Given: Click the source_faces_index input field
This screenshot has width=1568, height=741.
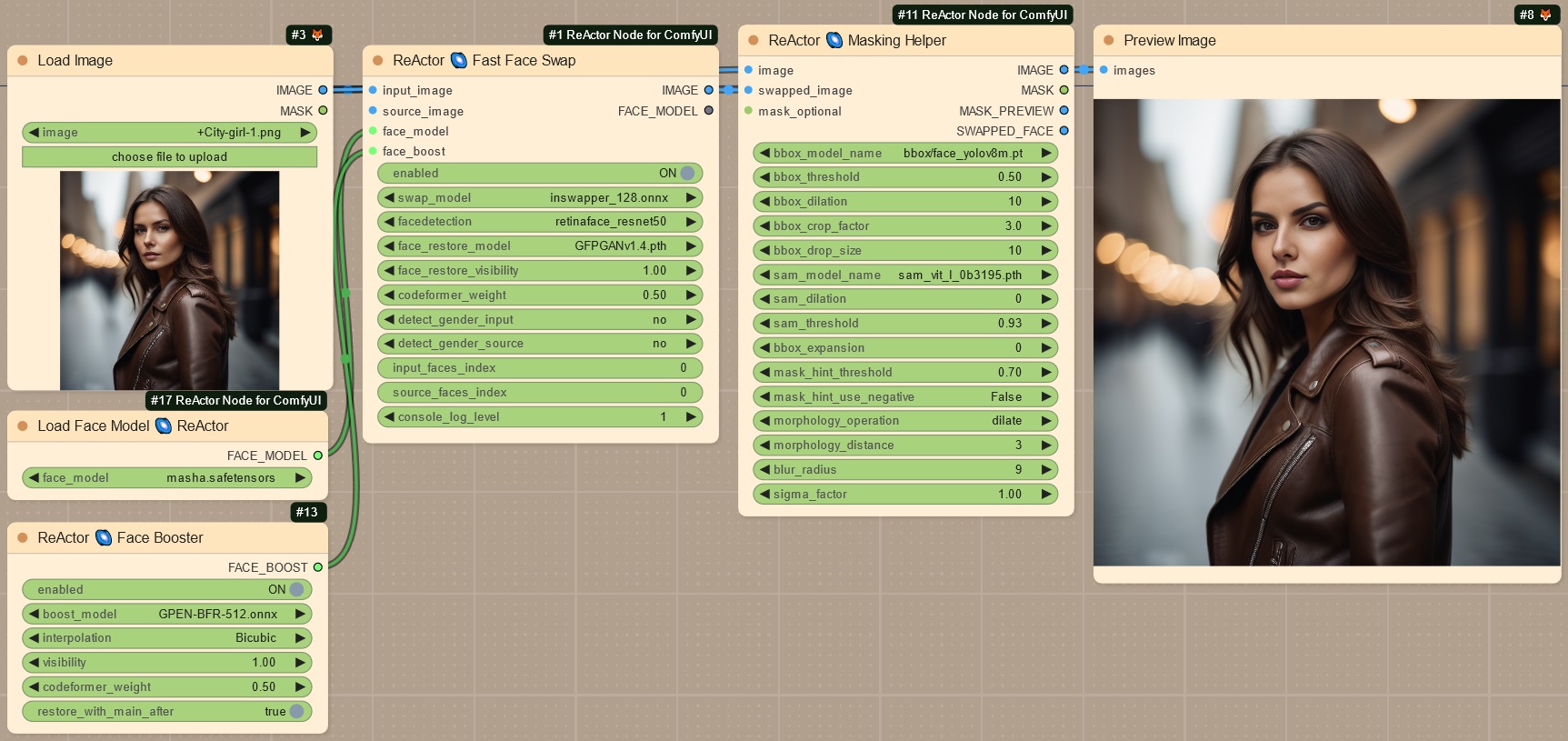Looking at the screenshot, I should point(540,393).
